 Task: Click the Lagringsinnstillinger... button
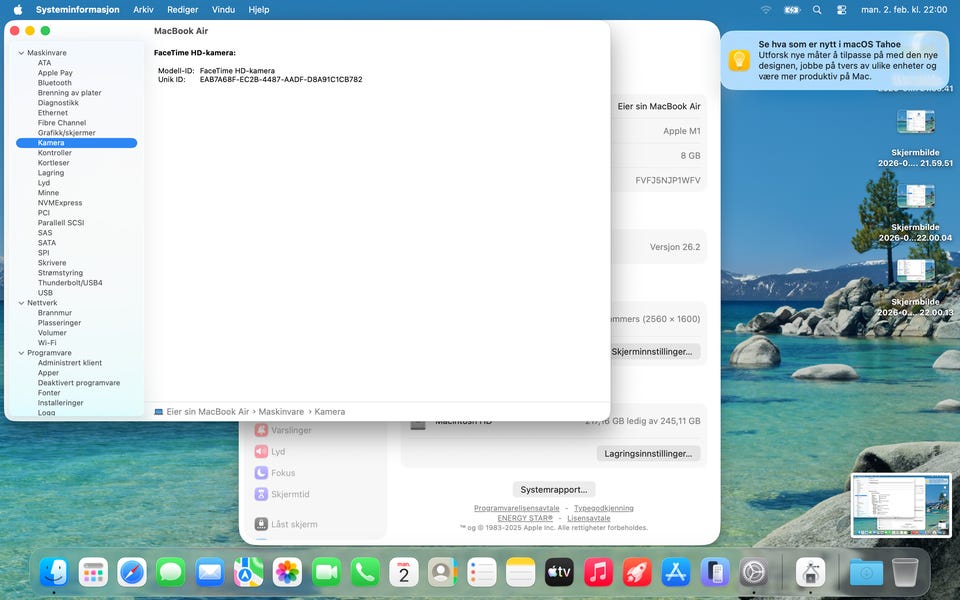coord(648,453)
